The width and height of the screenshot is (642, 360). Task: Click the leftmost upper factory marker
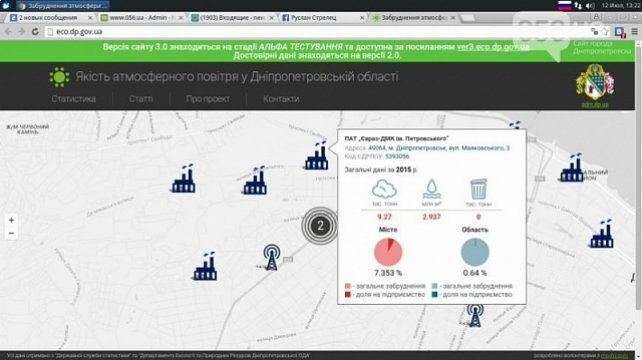[x=184, y=179]
